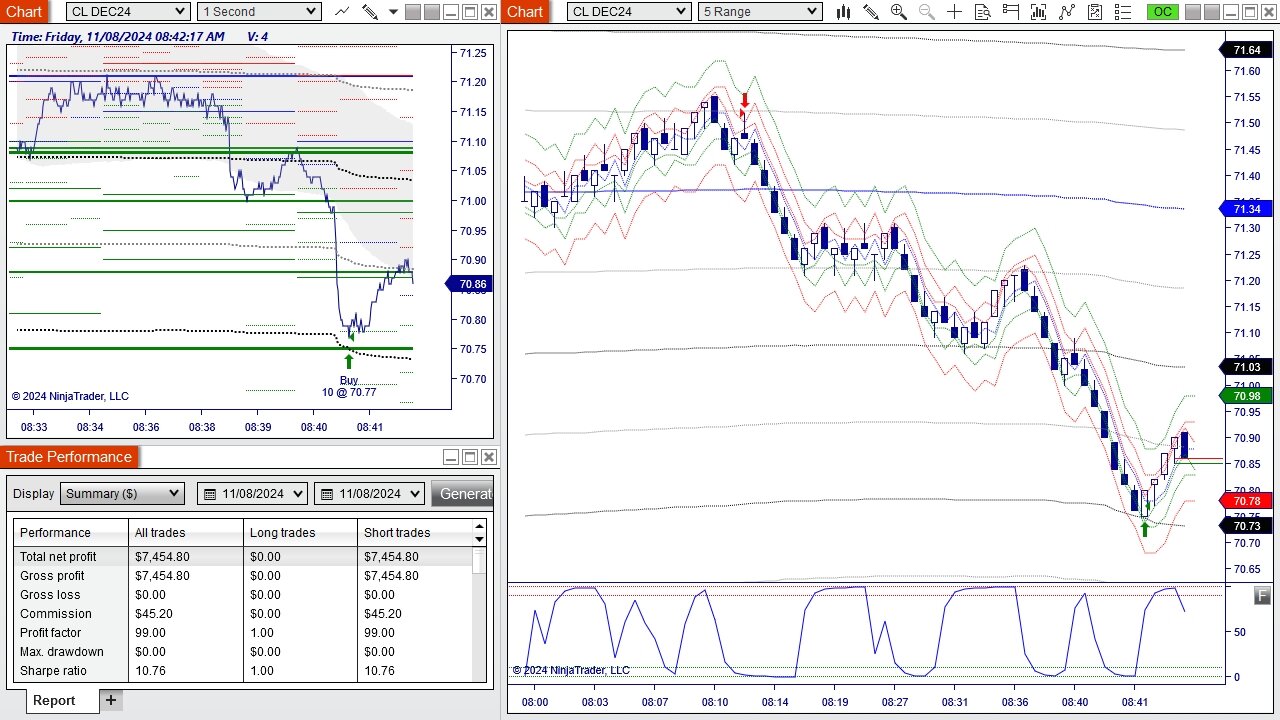
Task: Select the Total net profit row
Action: pyautogui.click(x=243, y=556)
